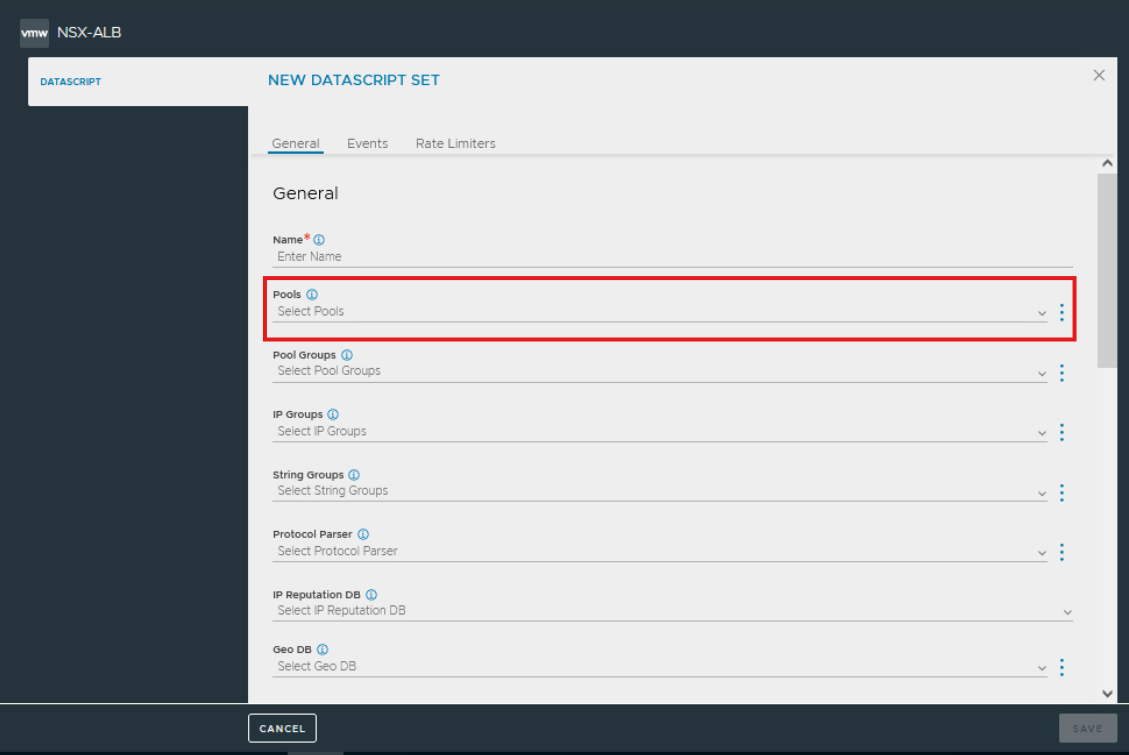This screenshot has height=755, width=1129.
Task: Open the three-dot menu for Geo DB
Action: click(1061, 668)
